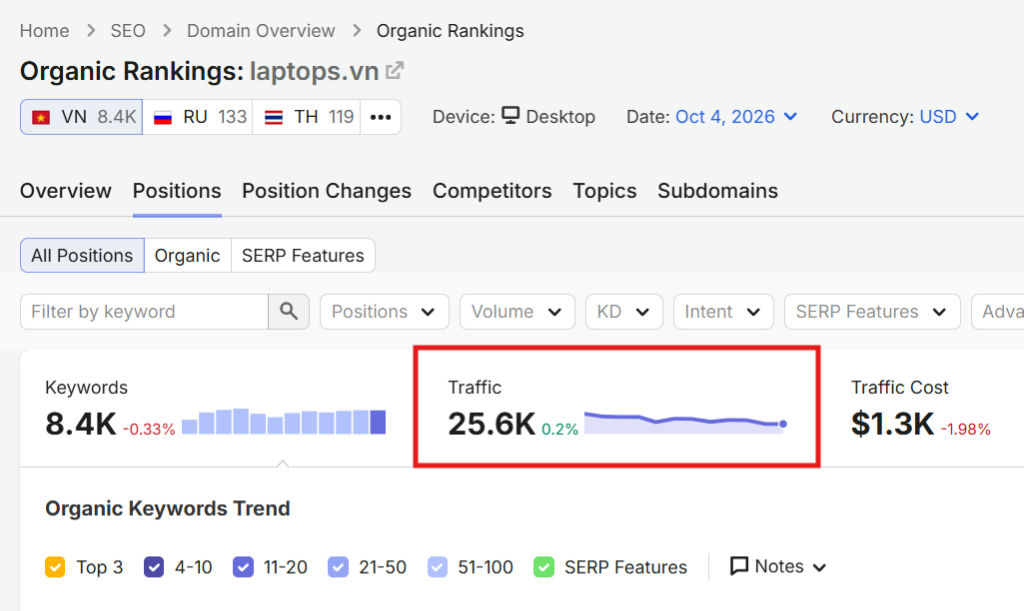Screen dimensions: 1024x611
Task: Toggle the 51-100 positions checkbox
Action: (438, 567)
